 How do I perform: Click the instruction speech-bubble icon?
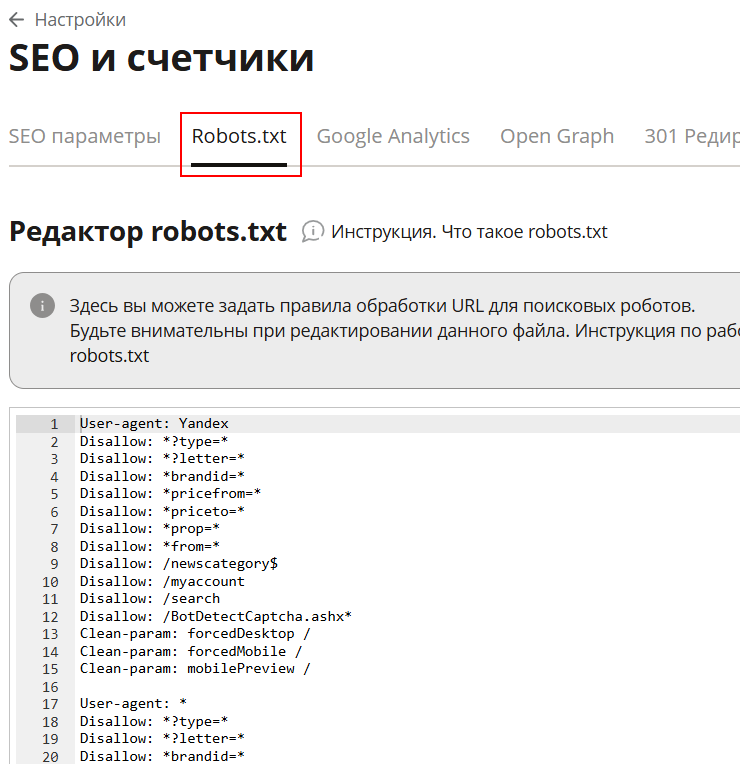coord(313,231)
